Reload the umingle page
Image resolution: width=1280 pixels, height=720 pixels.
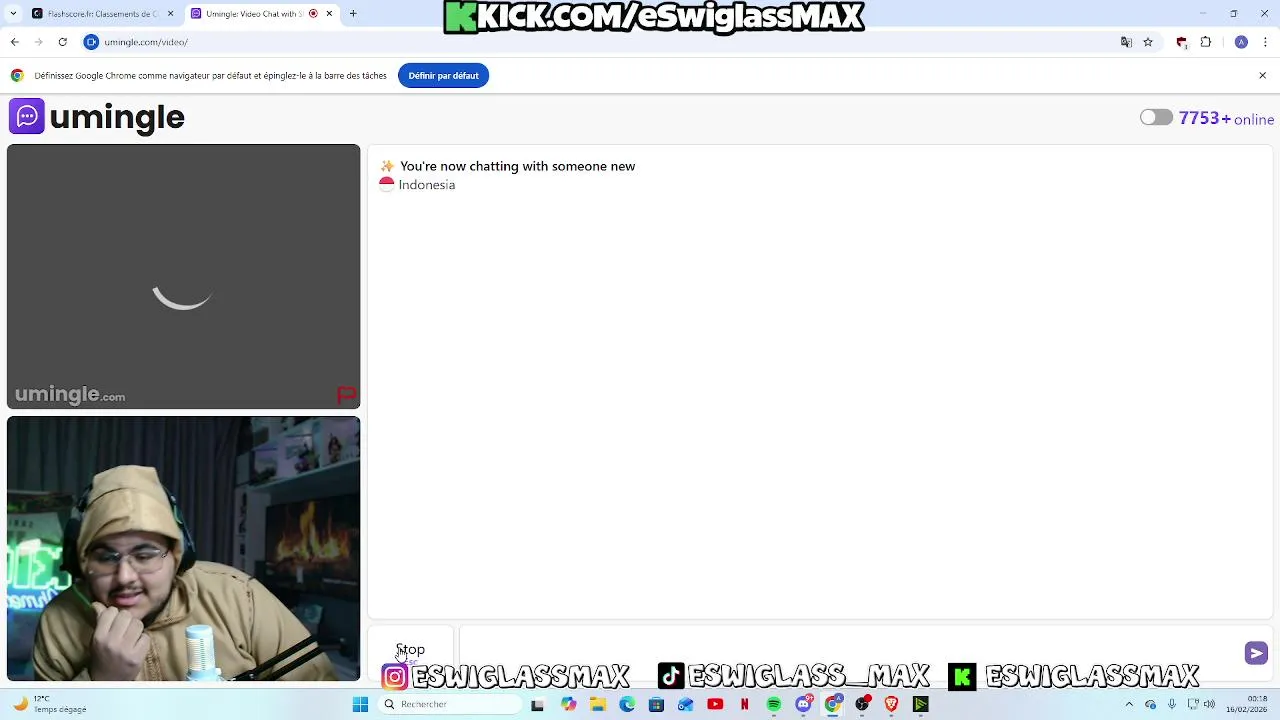coord(62,42)
